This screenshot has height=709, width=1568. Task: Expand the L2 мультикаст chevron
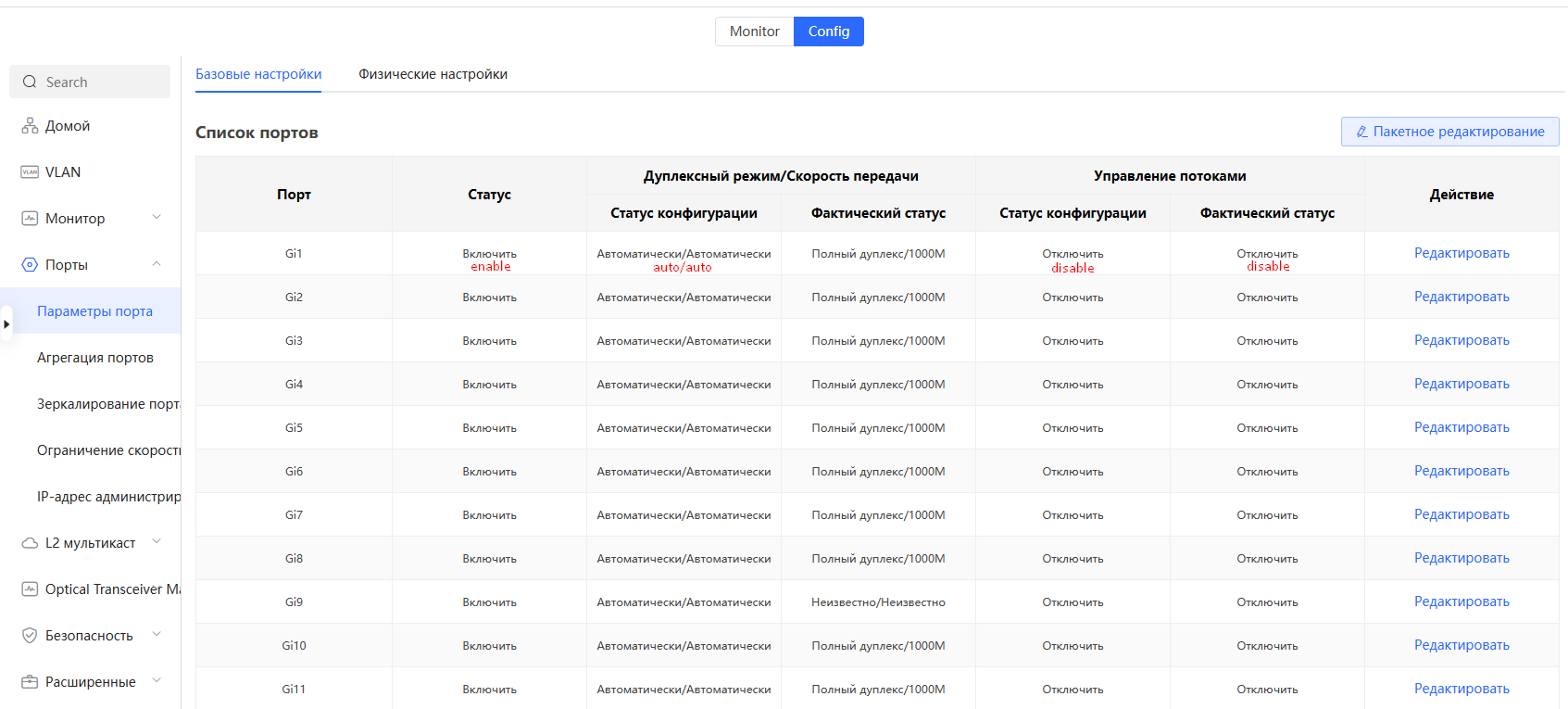(x=157, y=542)
